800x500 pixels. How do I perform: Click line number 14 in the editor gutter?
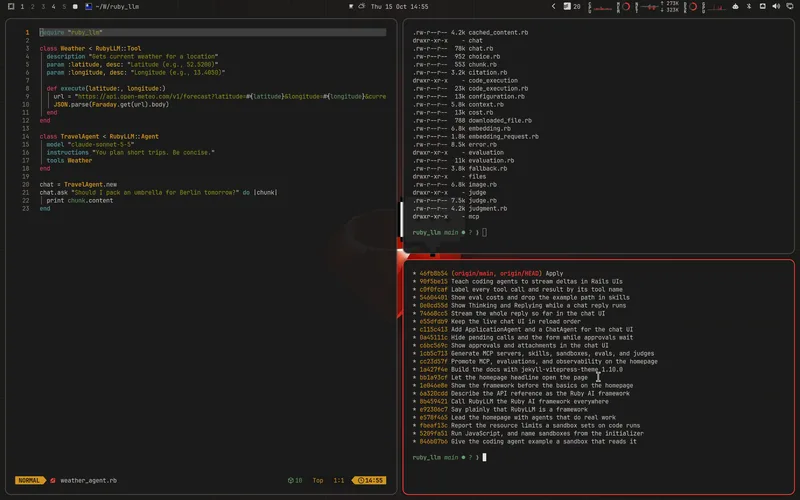click(x=26, y=137)
